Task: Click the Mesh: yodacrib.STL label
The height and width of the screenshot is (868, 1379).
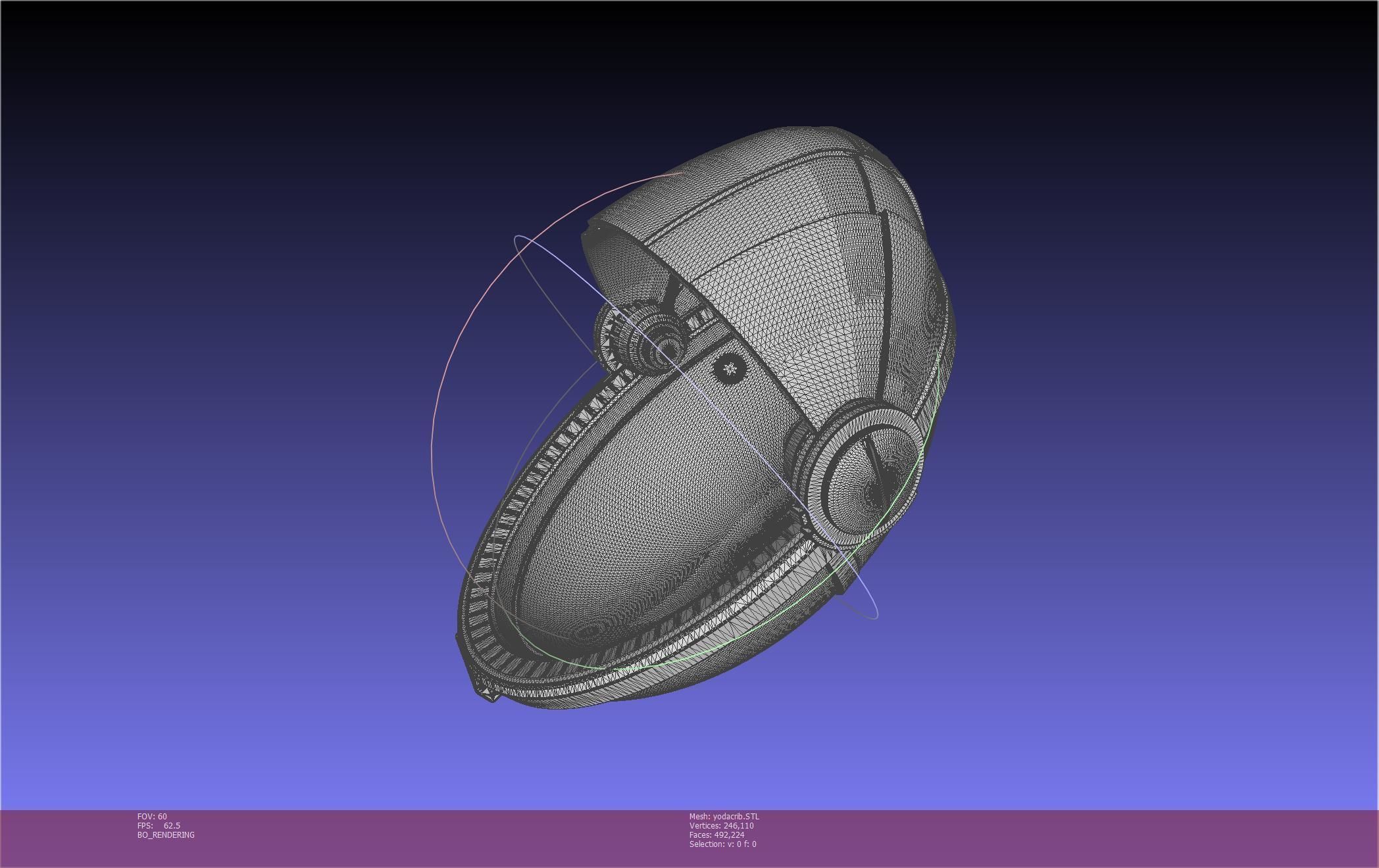Action: coord(724,816)
